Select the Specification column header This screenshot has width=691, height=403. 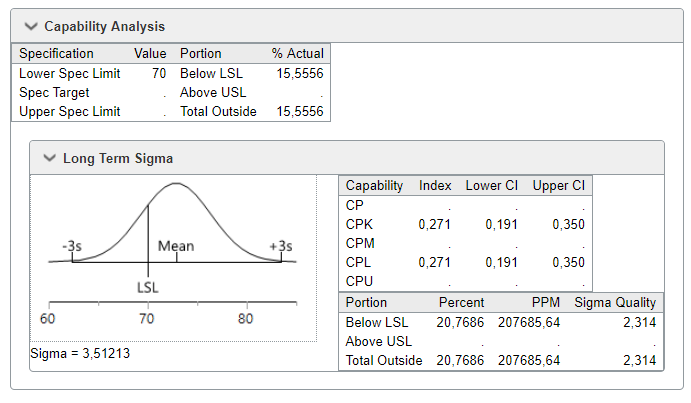pos(56,54)
